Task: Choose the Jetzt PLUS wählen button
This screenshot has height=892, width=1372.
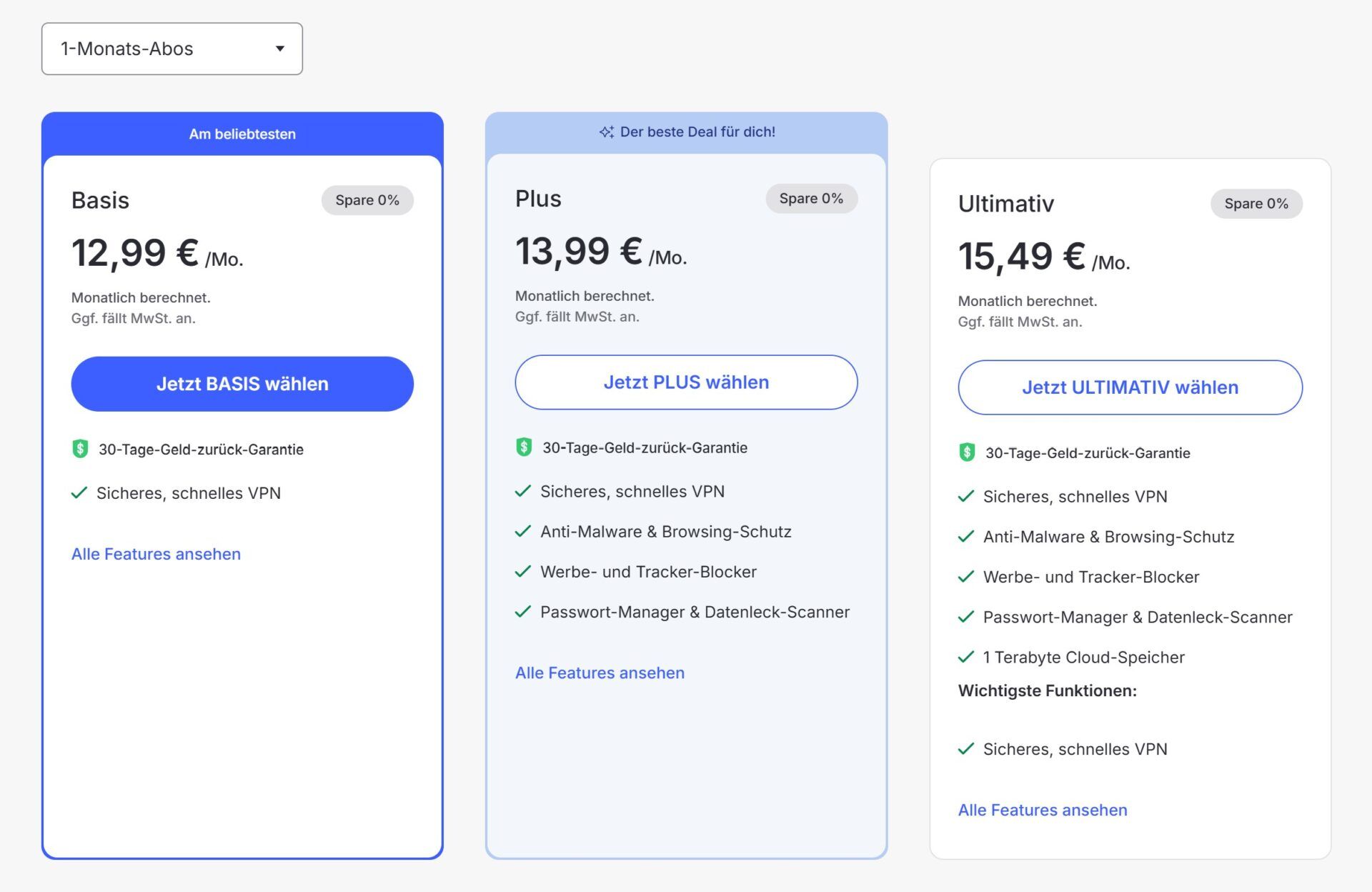Action: click(686, 382)
